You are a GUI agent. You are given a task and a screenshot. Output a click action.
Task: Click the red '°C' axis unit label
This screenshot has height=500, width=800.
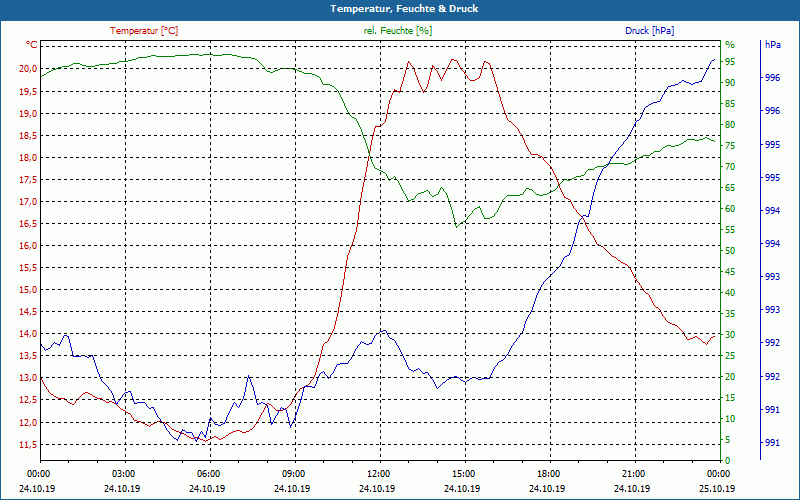(x=32, y=45)
